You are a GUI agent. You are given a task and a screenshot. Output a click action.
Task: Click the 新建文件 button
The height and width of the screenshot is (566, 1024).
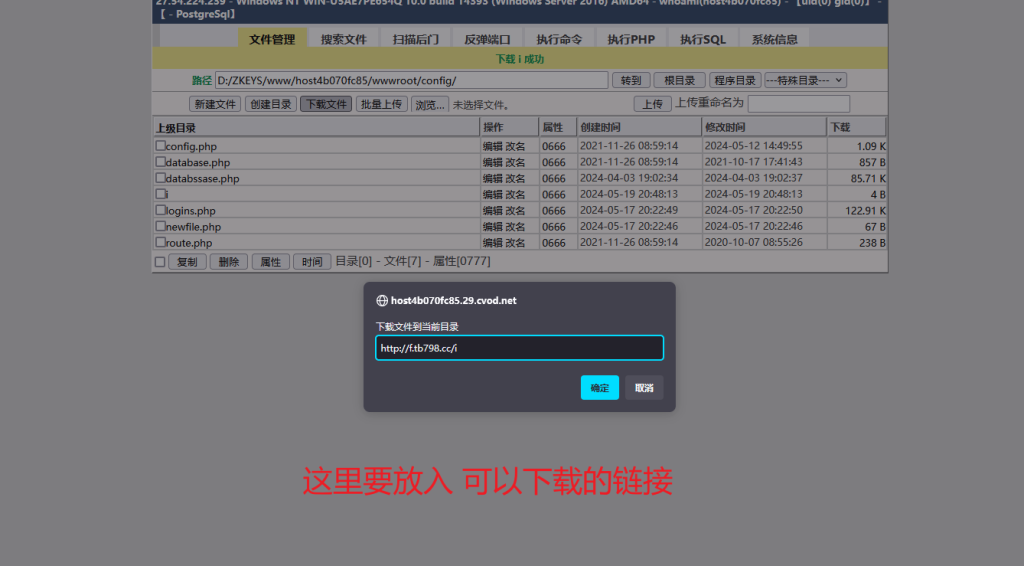pyautogui.click(x=215, y=104)
